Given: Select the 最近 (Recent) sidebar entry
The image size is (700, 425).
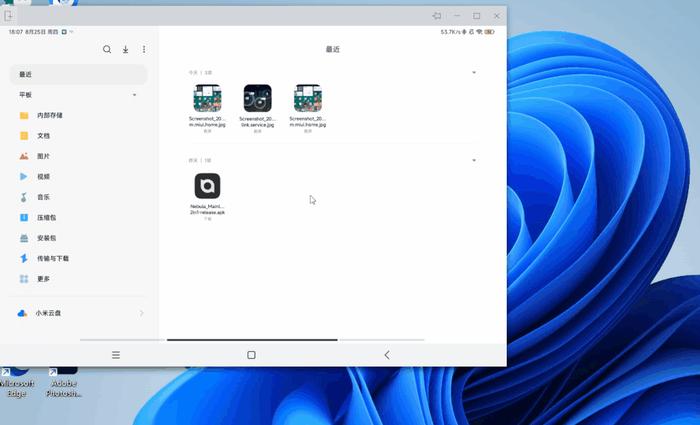Looking at the screenshot, I should (x=79, y=74).
